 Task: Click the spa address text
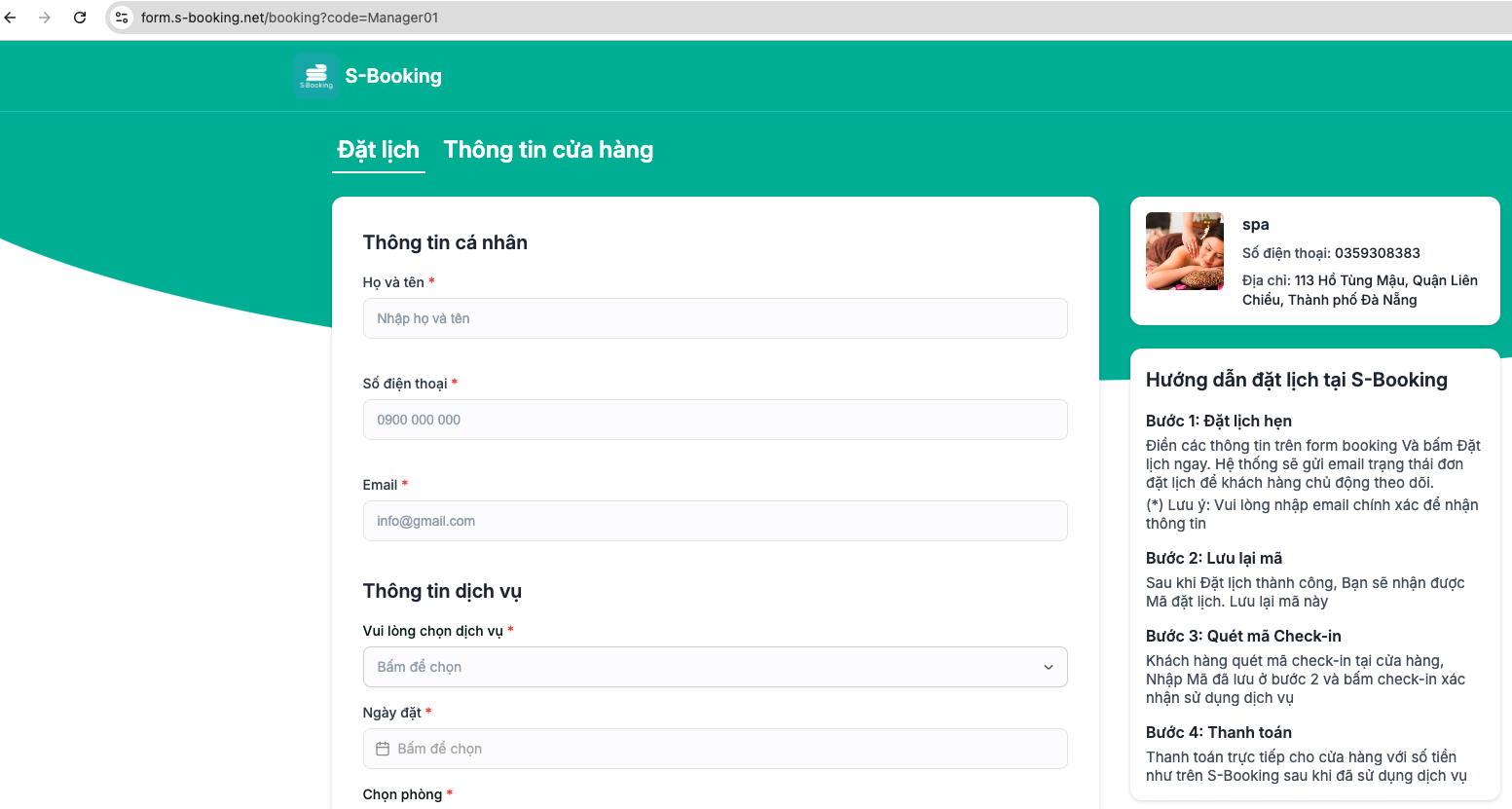(x=1359, y=290)
